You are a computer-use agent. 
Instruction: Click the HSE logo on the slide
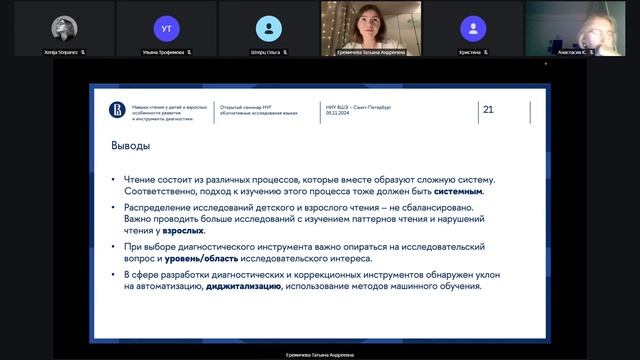117,110
